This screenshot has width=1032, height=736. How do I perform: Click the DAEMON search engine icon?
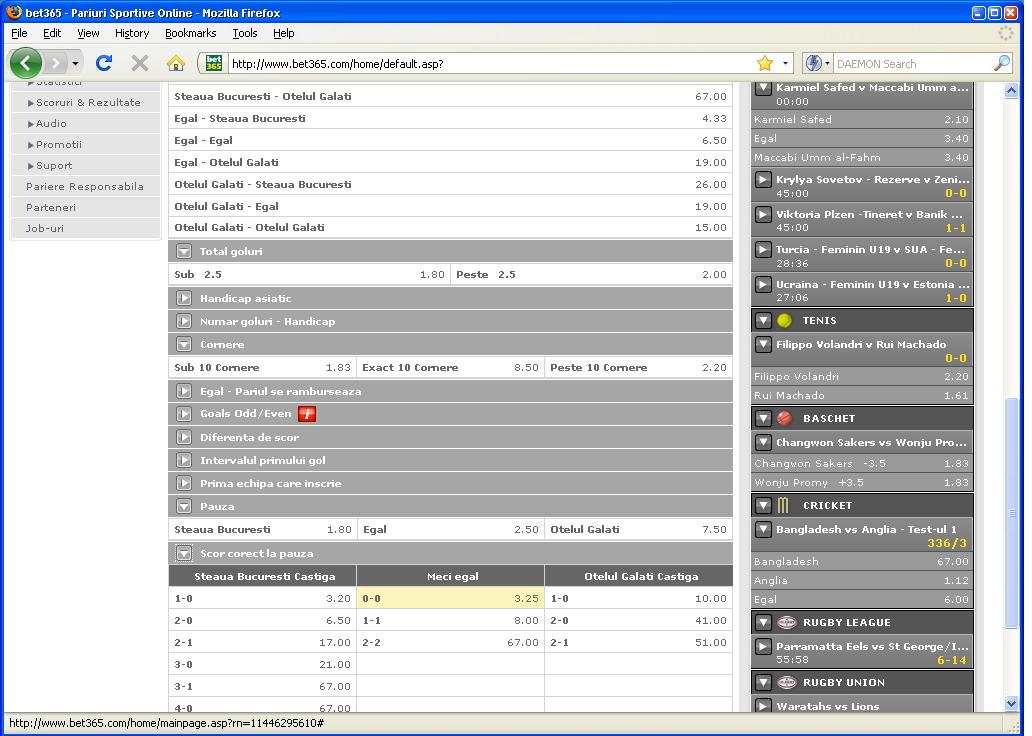813,63
